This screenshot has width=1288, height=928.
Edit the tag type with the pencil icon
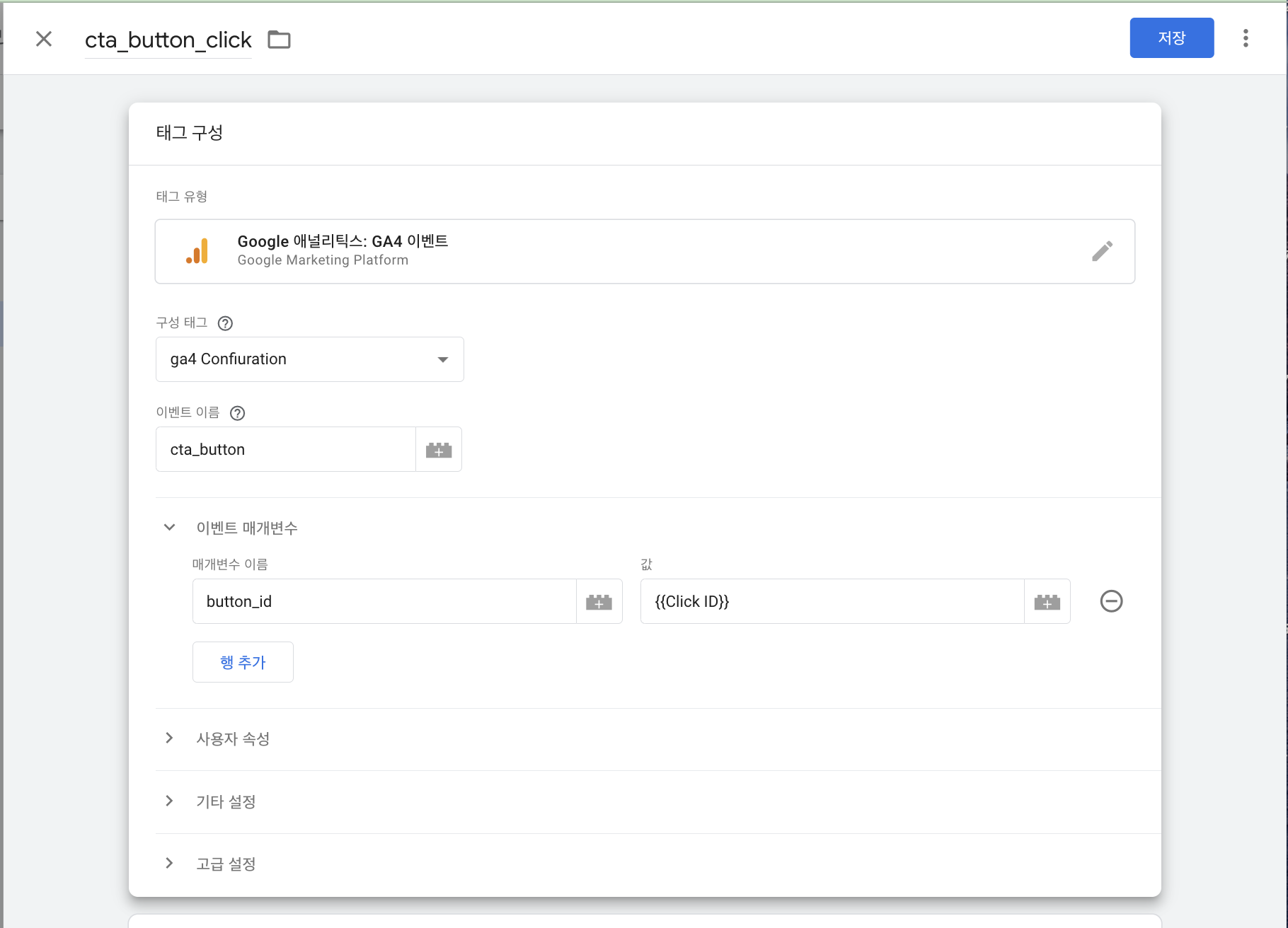click(x=1102, y=251)
